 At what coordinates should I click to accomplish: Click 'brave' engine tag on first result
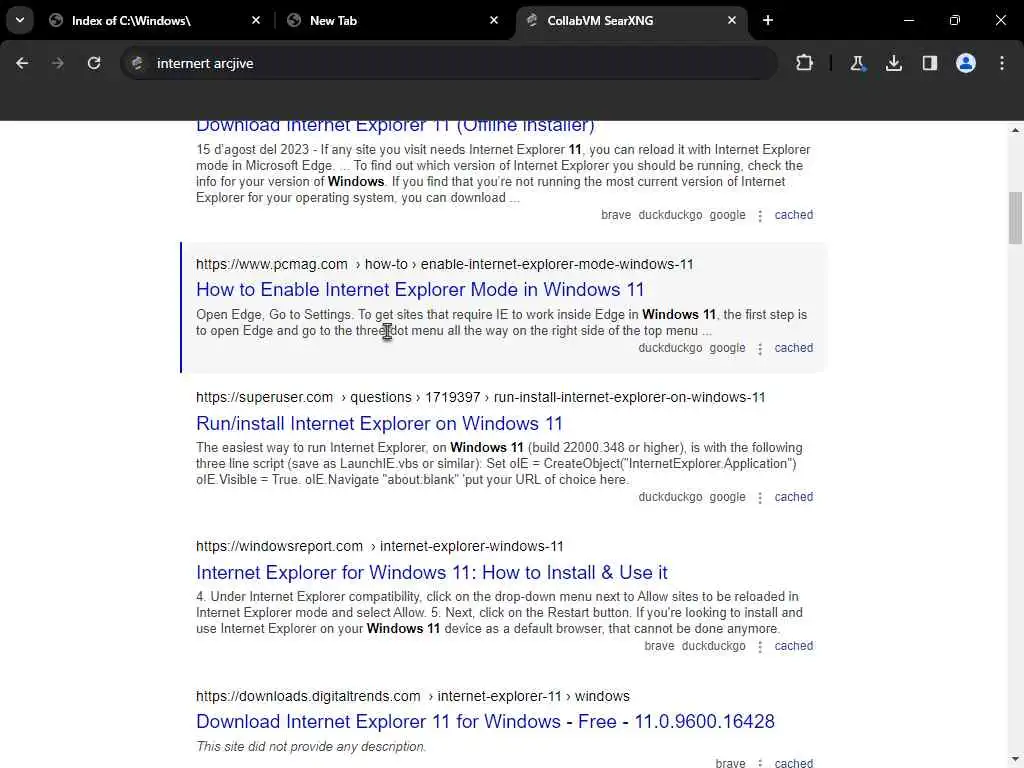pyautogui.click(x=616, y=215)
